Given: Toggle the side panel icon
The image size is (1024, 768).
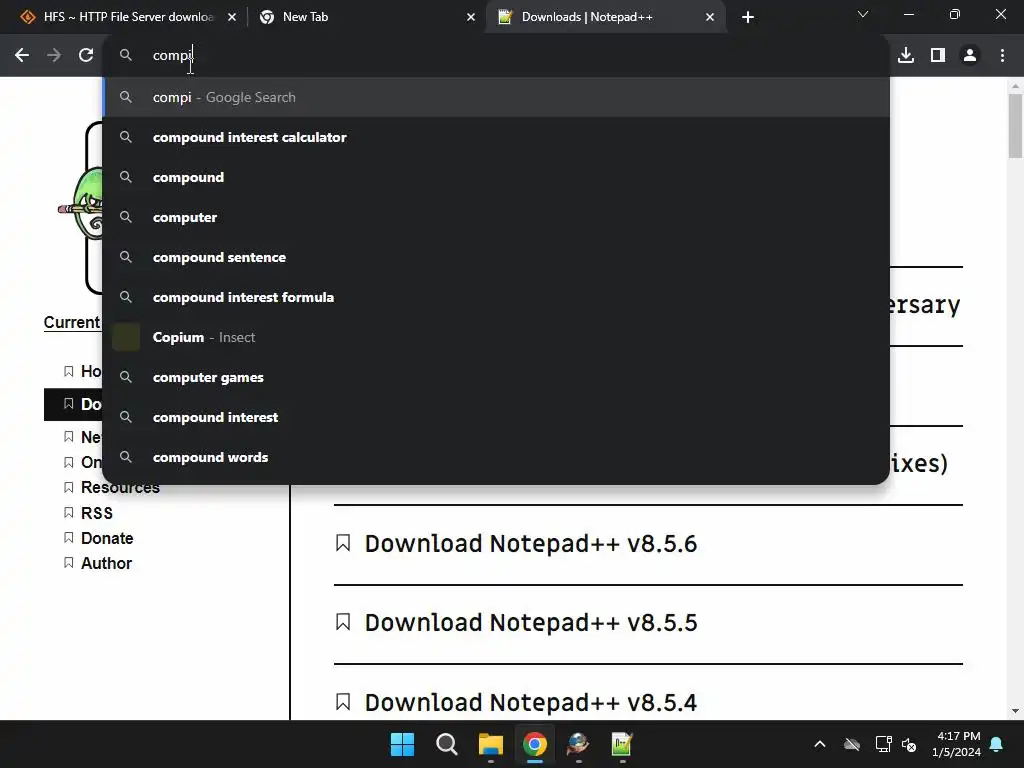Looking at the screenshot, I should point(938,56).
